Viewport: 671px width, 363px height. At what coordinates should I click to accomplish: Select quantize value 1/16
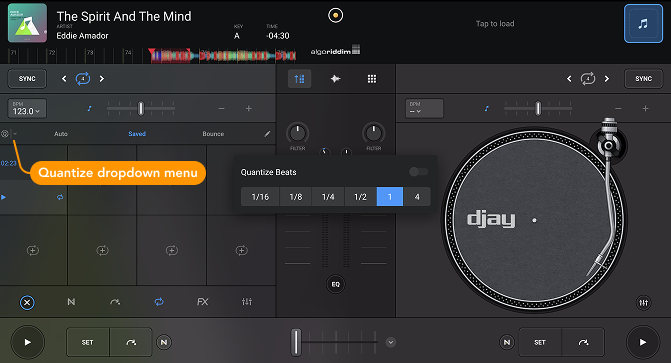point(260,197)
